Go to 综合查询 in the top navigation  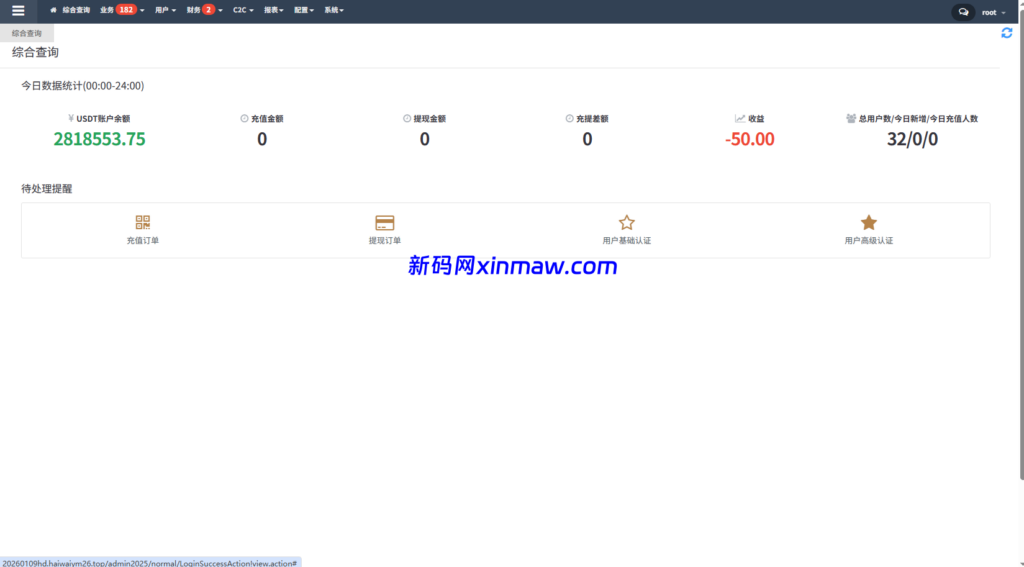(x=70, y=10)
